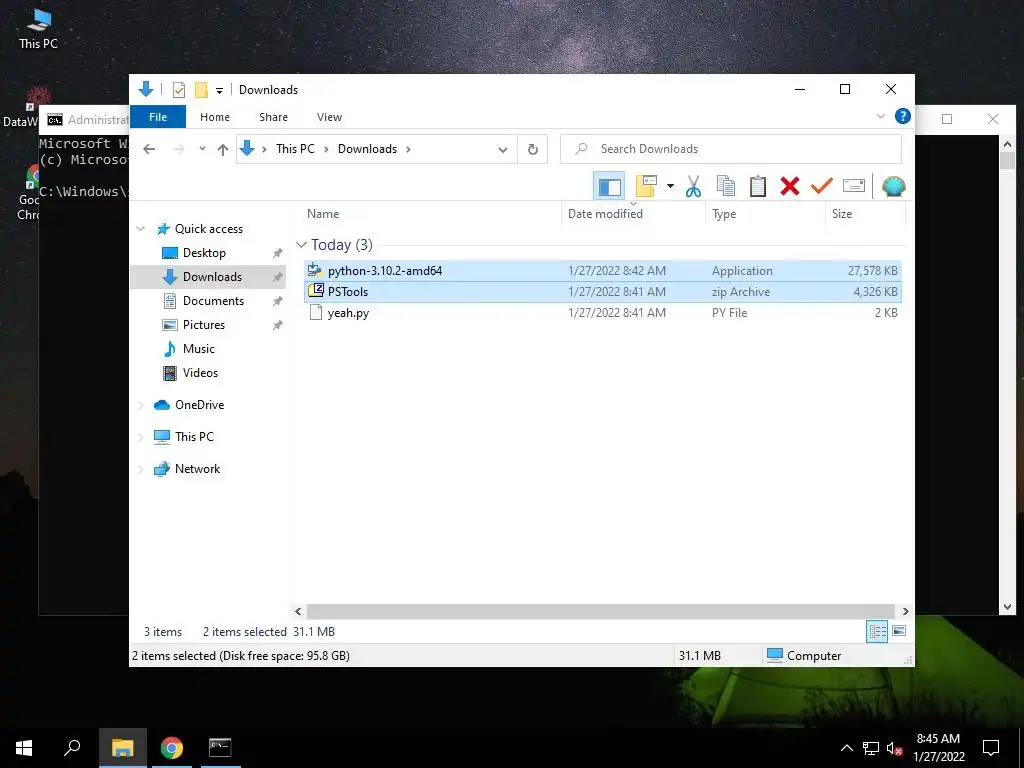
Task: Click This PC in the address breadcrumb
Action: pyautogui.click(x=295, y=149)
